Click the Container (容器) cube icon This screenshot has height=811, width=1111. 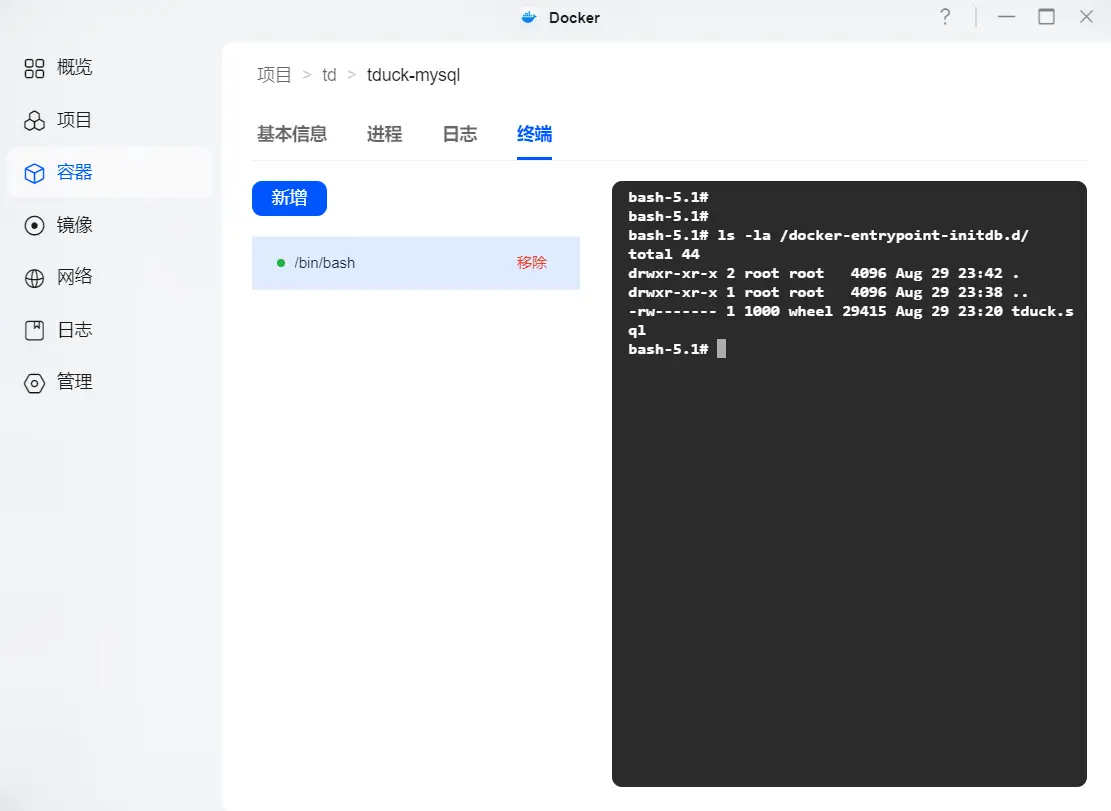coord(34,173)
